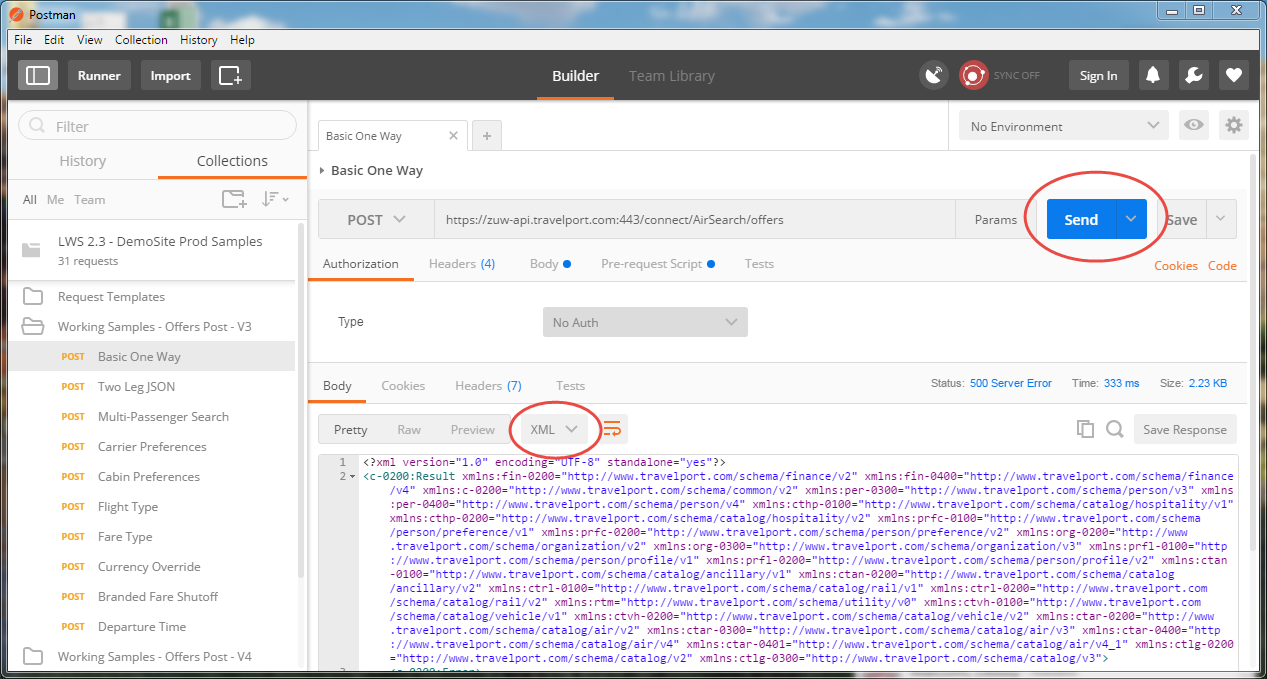Open the File menu
Viewport: 1267px width, 679px height.
[x=23, y=40]
